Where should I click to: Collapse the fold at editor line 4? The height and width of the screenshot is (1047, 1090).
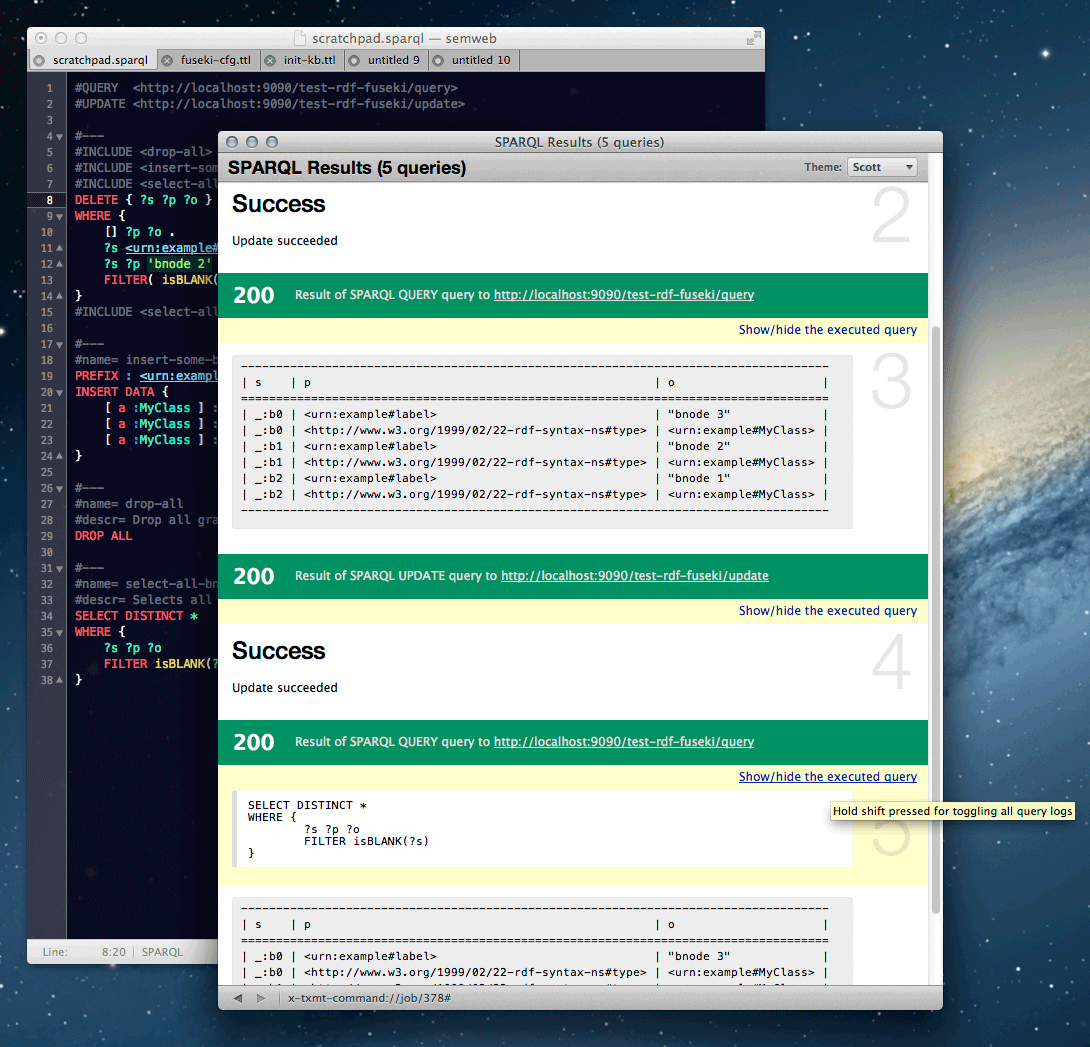coord(59,137)
